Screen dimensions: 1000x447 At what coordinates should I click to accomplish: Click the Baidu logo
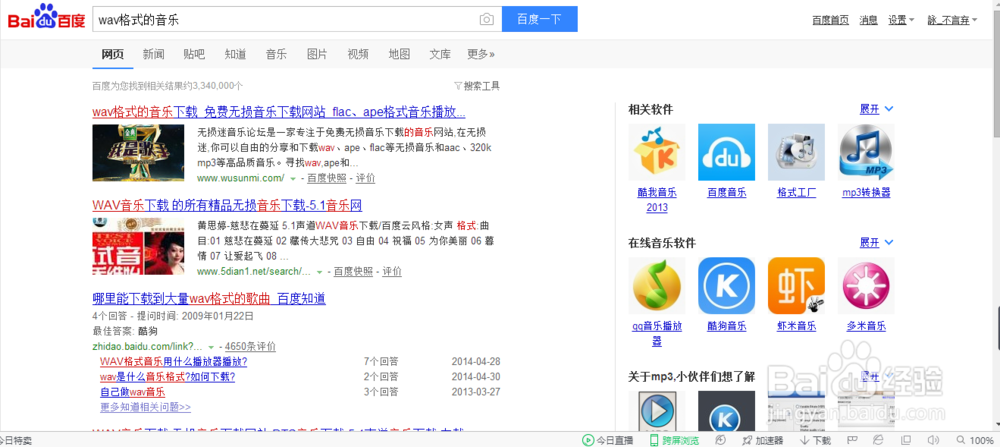(47, 18)
